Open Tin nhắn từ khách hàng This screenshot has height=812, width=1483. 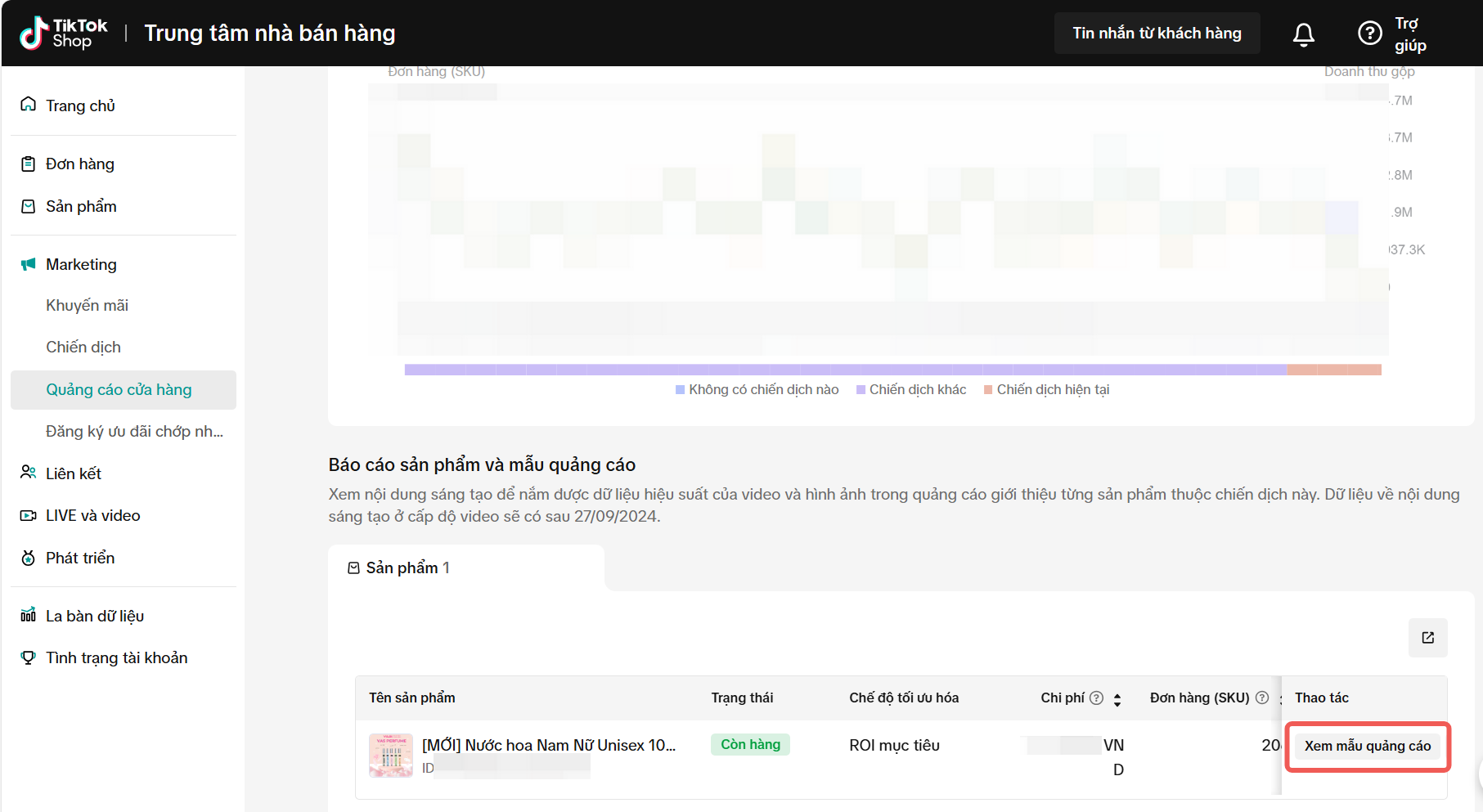click(1157, 34)
